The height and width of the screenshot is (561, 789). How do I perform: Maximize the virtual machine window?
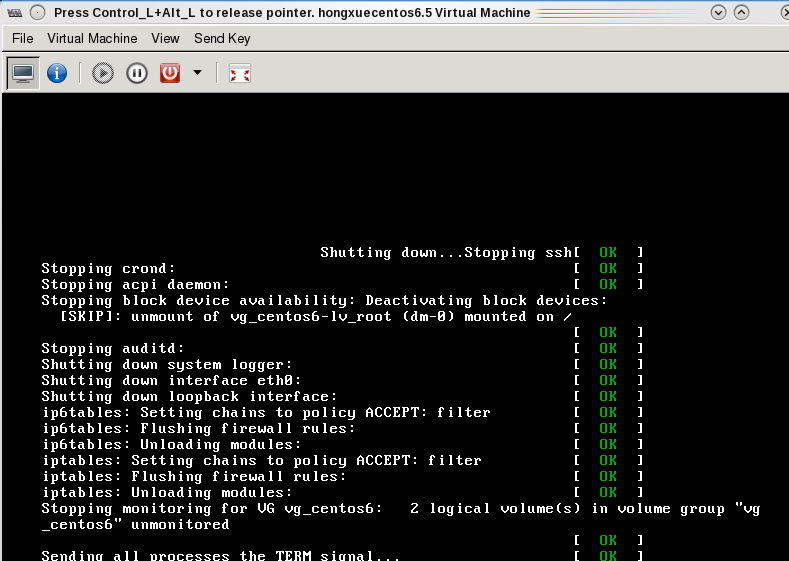coord(741,13)
